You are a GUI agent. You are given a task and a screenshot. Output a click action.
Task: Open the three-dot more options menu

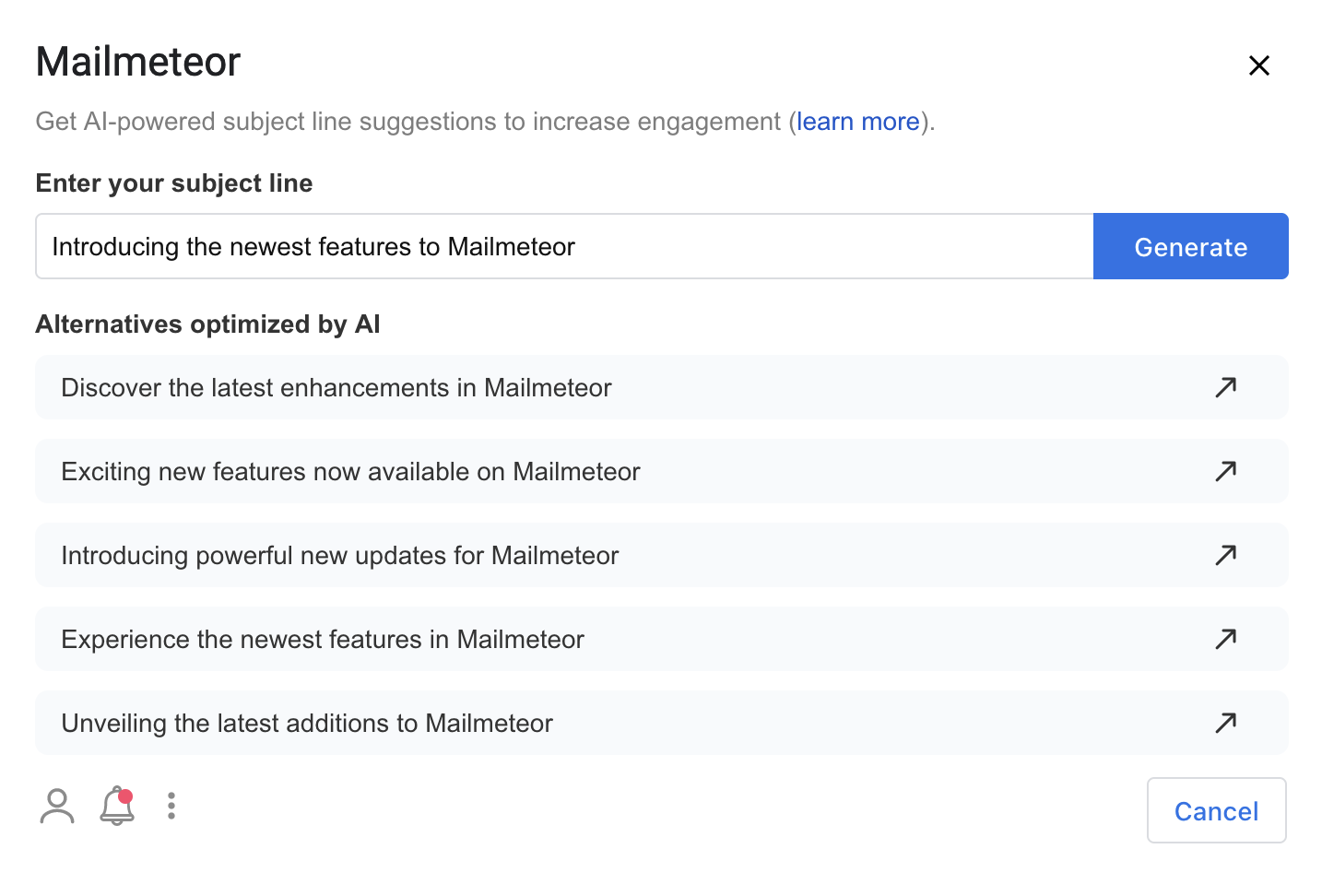tap(171, 806)
